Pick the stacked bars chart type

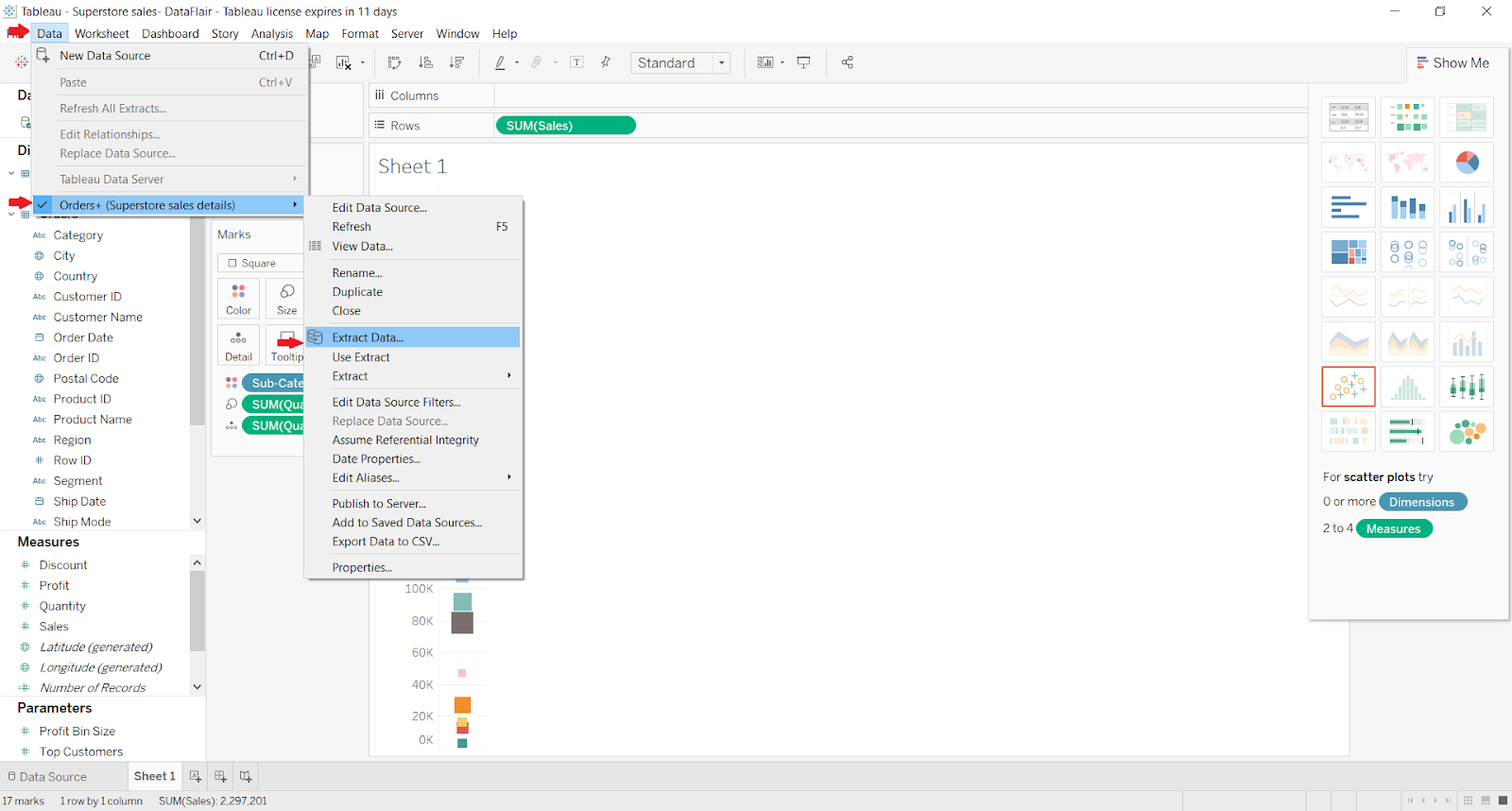pyautogui.click(x=1408, y=207)
